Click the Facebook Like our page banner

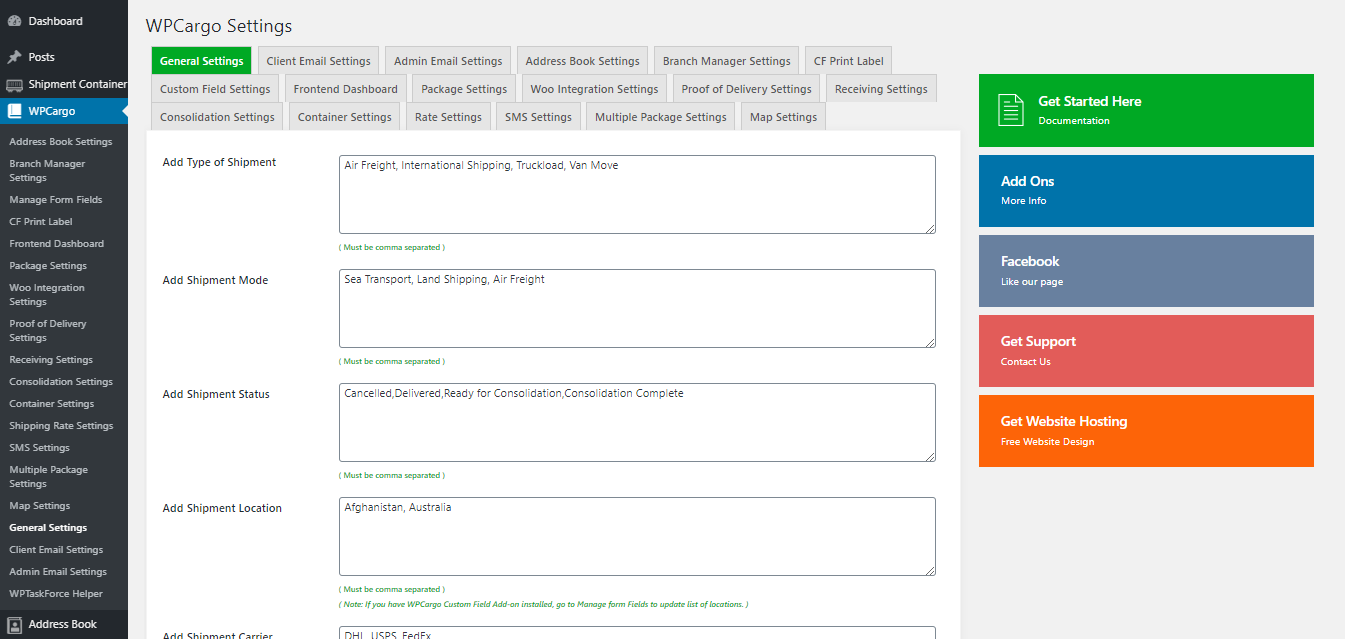[1146, 271]
